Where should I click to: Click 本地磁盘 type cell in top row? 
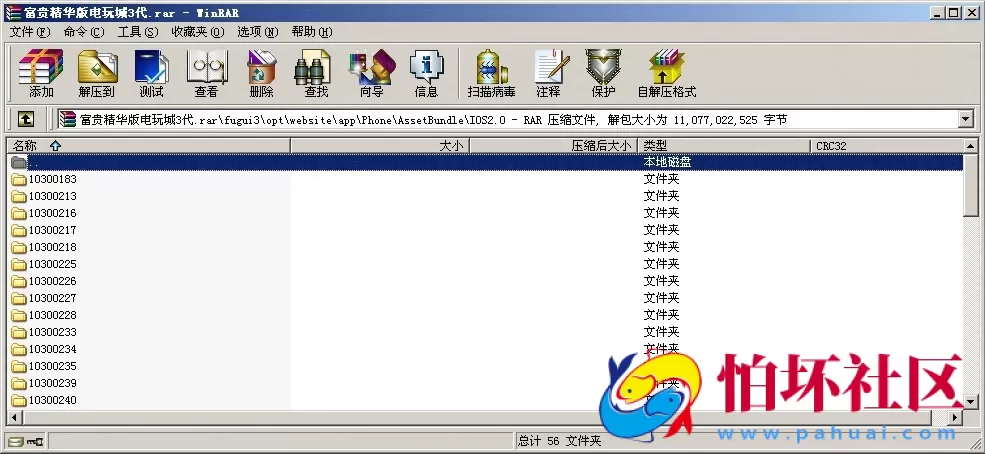point(668,162)
